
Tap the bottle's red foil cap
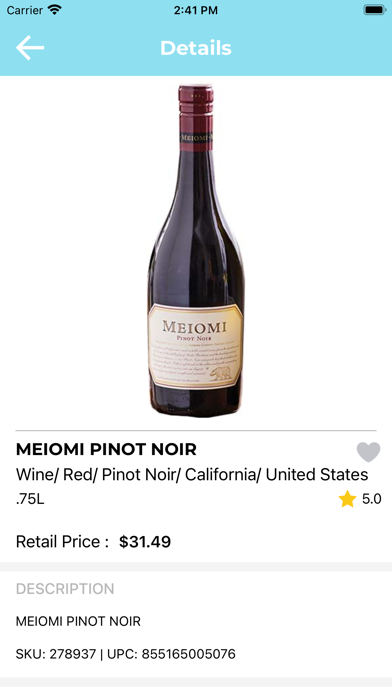coord(196,117)
